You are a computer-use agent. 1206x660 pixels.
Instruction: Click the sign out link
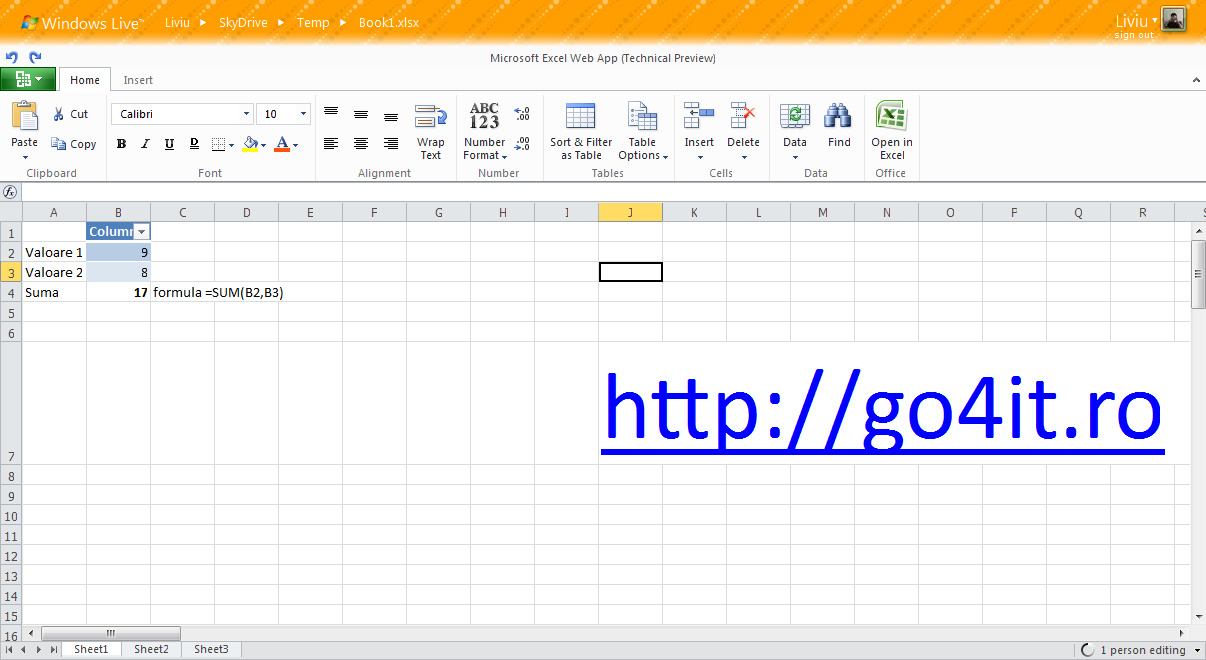[1134, 35]
